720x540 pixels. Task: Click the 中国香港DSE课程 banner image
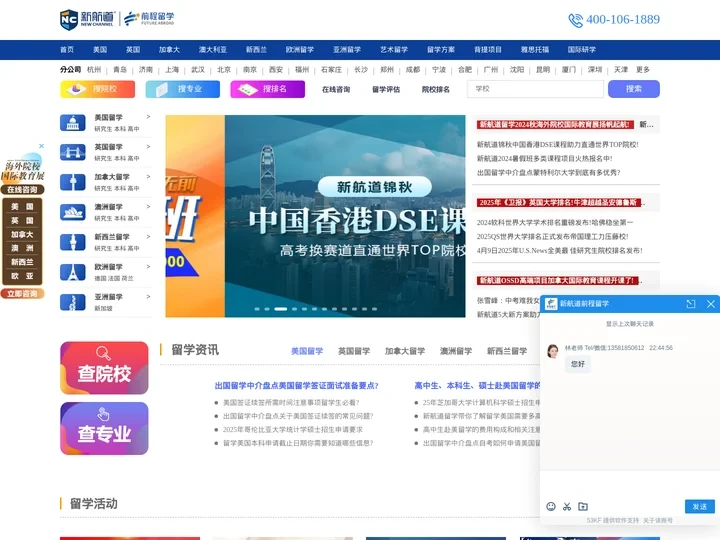coord(345,216)
